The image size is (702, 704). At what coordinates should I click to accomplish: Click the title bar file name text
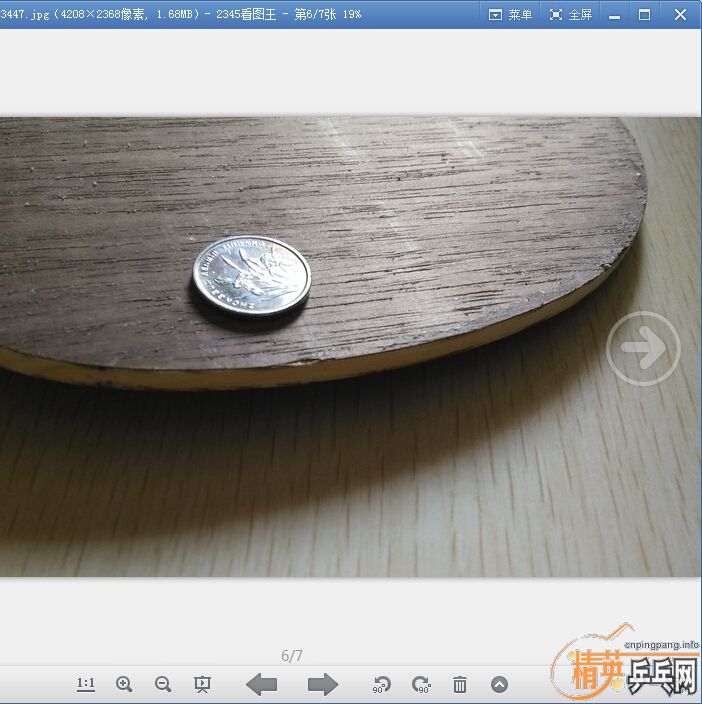(180, 14)
